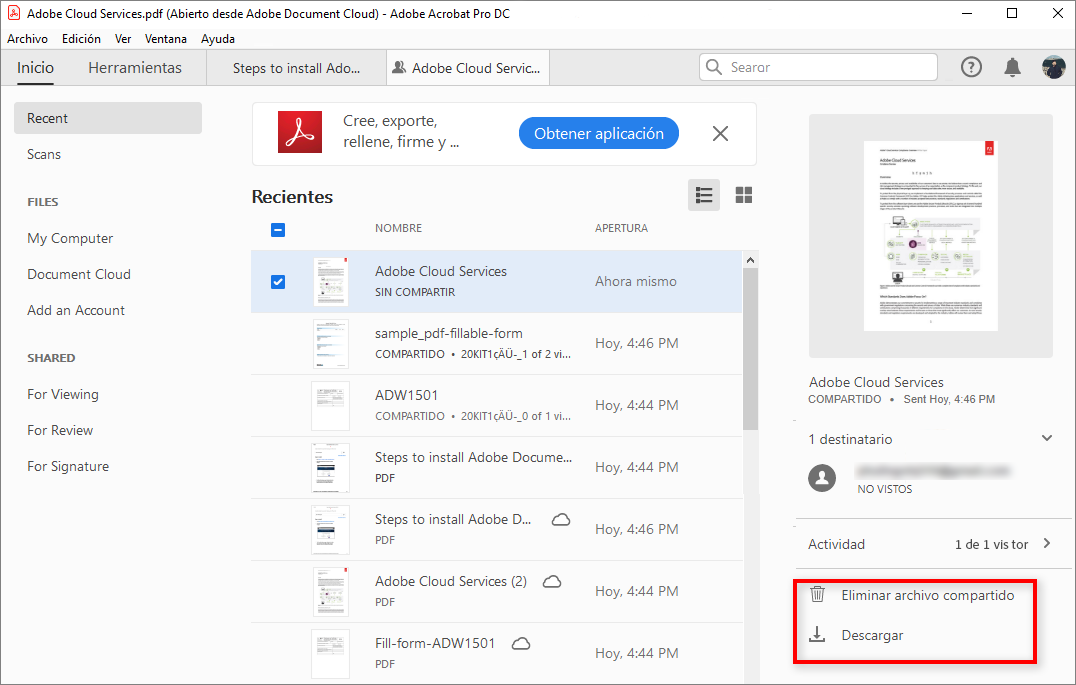Select the ADW1501 file row

point(497,405)
